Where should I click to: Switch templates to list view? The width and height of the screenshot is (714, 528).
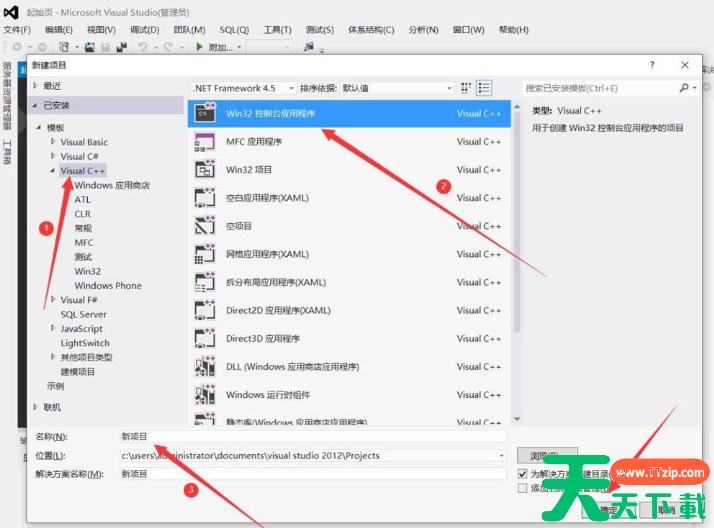[484, 88]
